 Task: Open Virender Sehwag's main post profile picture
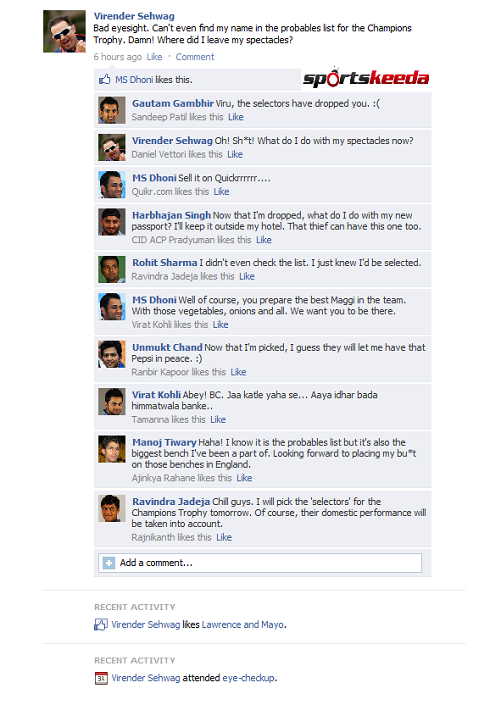pos(64,31)
